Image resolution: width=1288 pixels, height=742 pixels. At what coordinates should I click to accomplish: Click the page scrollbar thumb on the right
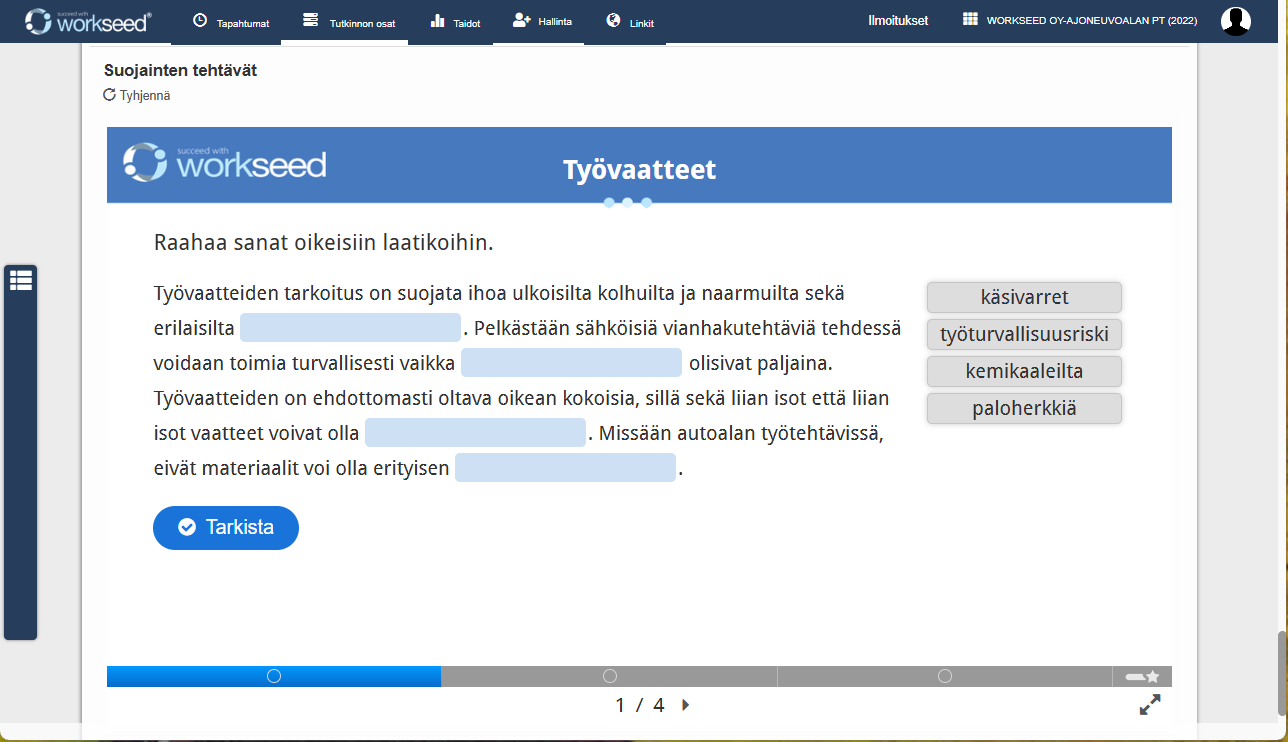tap(1281, 673)
